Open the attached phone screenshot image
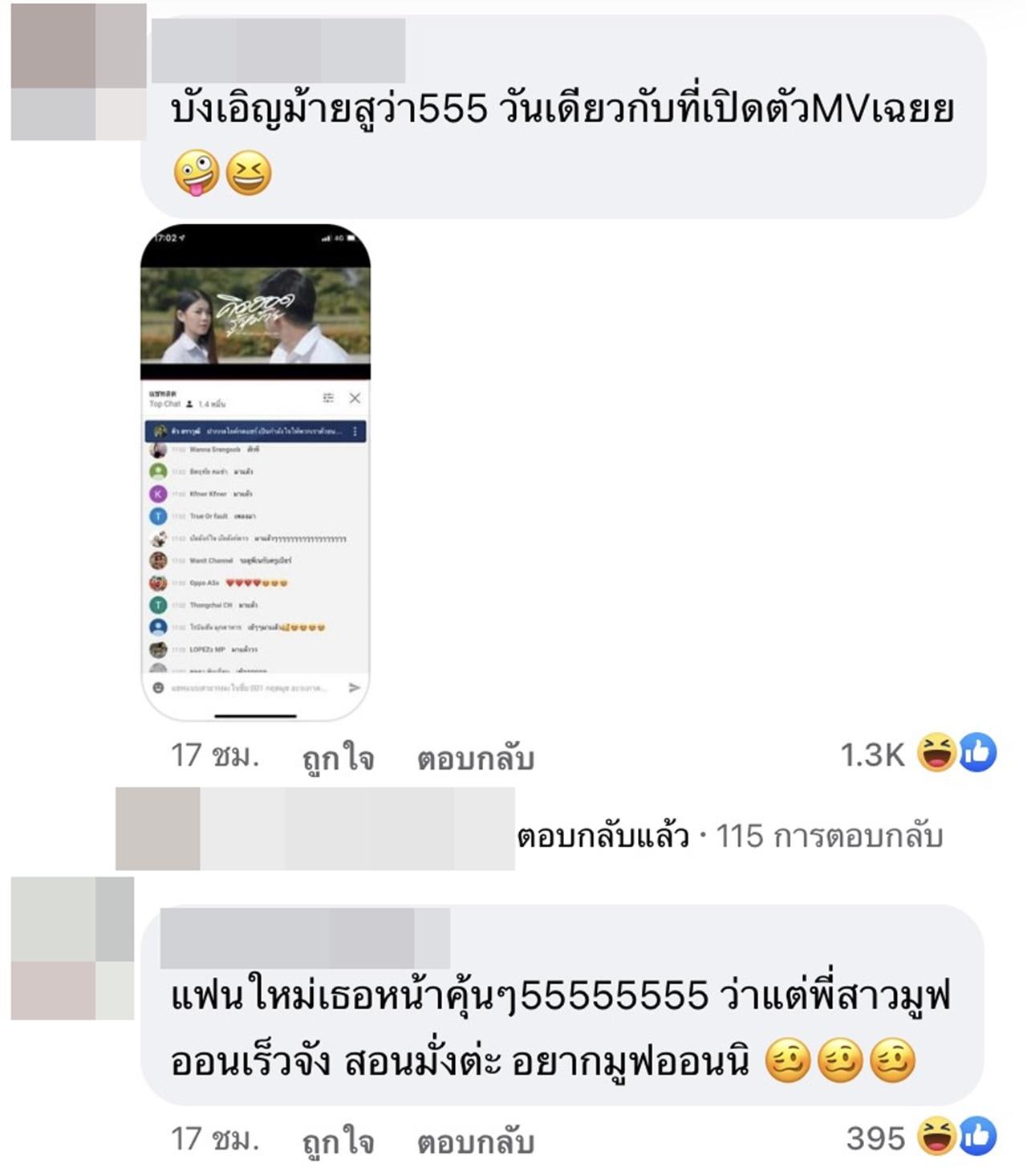 point(255,472)
